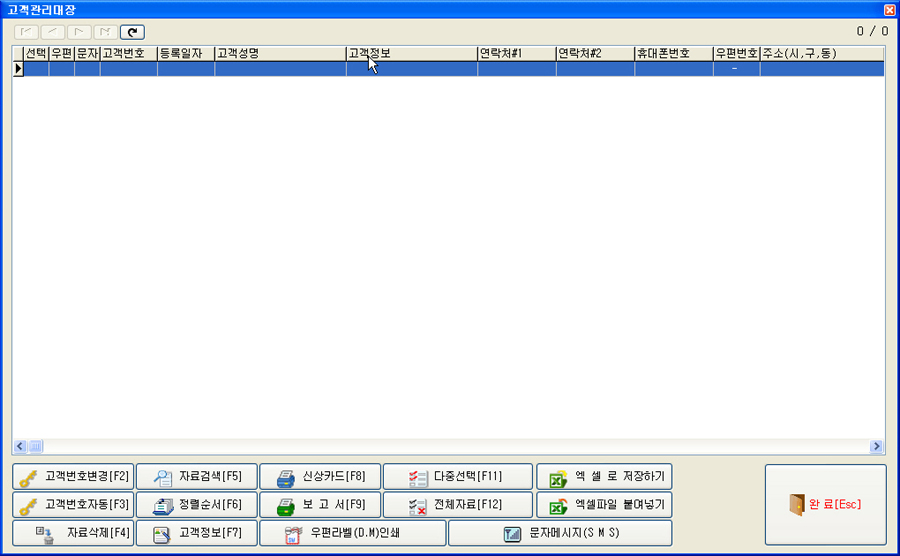Click 고객번호변경[F2] button
This screenshot has width=900, height=556.
73,476
